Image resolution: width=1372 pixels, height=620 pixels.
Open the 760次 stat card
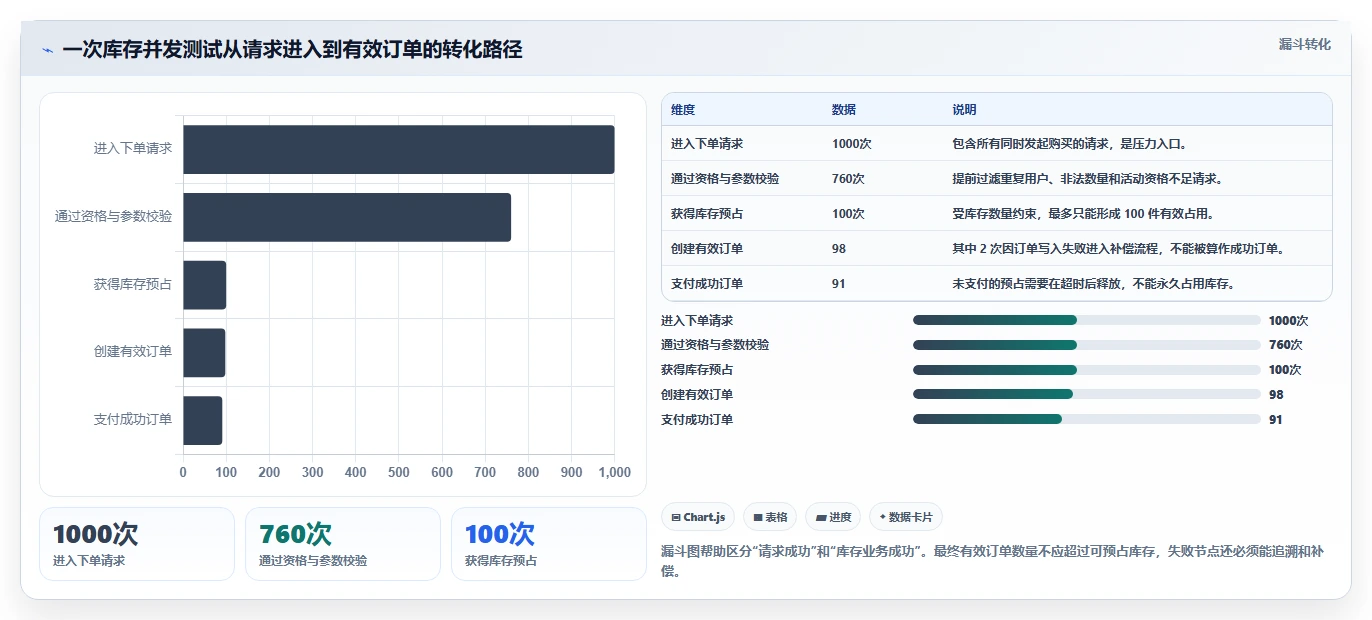tap(343, 544)
